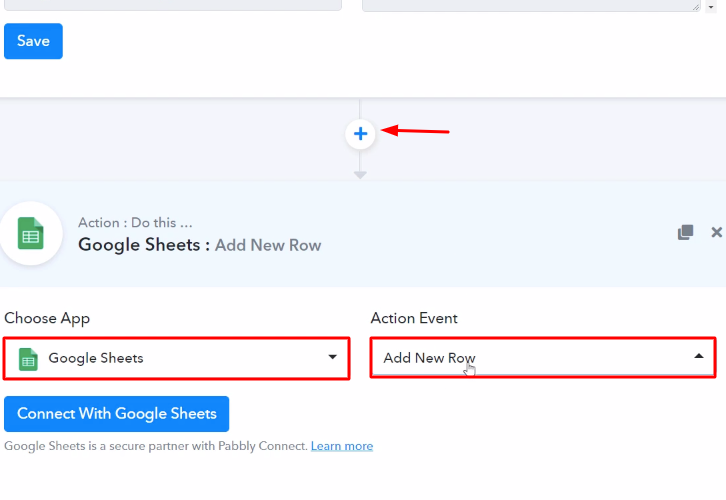Click the gray connector arrow below plus

click(x=360, y=175)
